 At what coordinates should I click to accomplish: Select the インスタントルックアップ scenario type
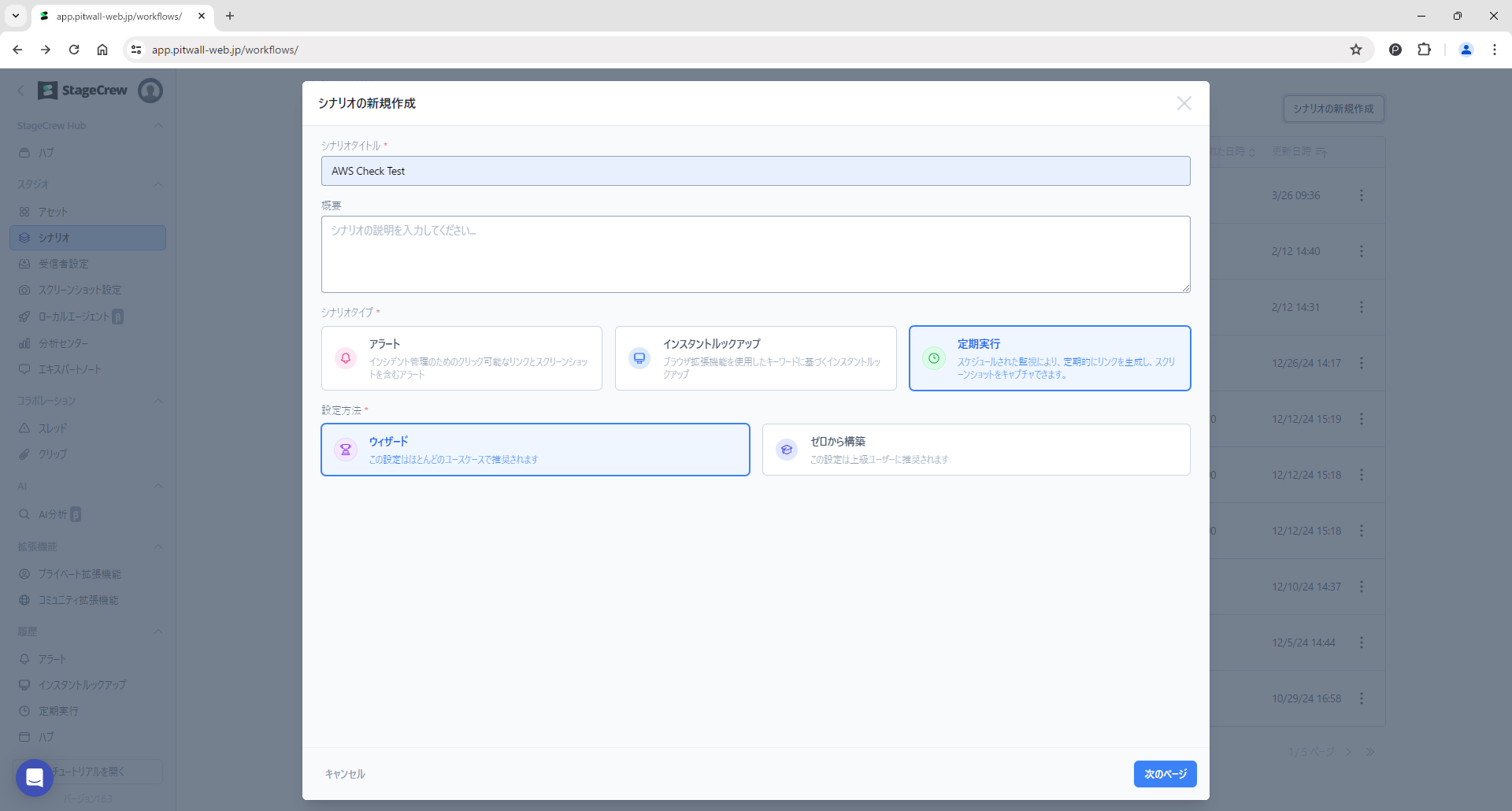[755, 358]
